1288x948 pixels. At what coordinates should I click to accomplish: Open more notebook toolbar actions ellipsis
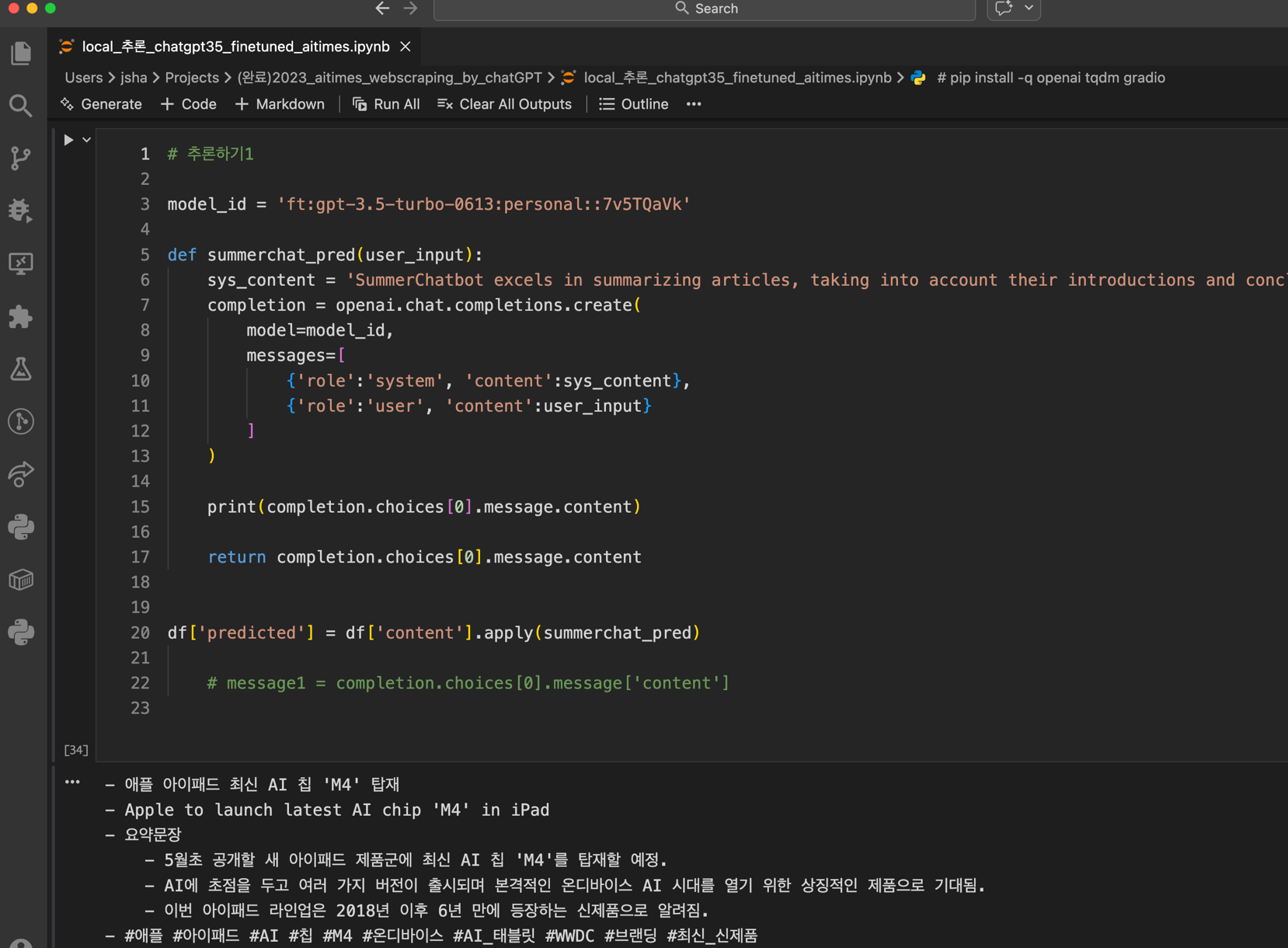tap(694, 104)
